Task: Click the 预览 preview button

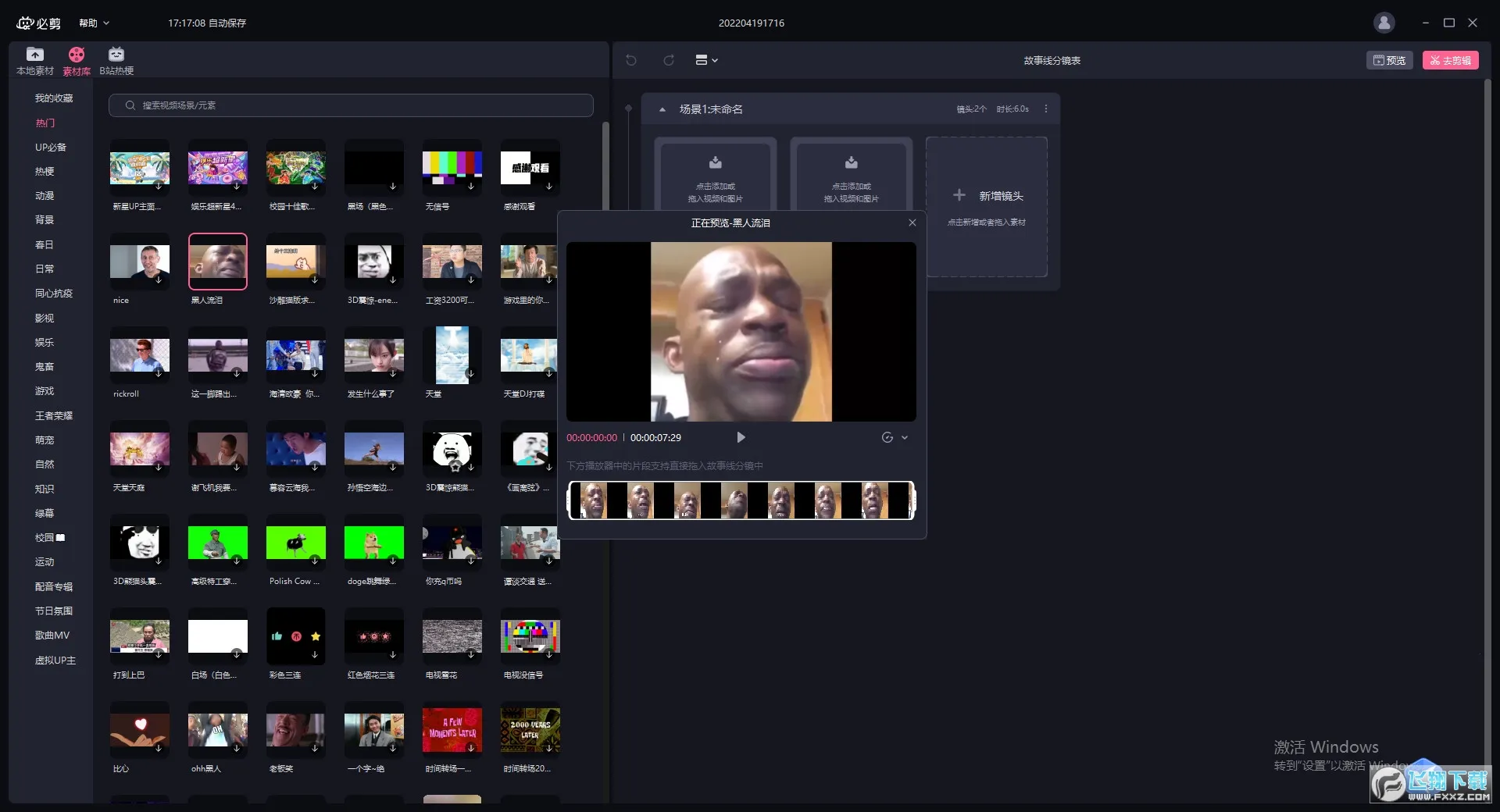Action: click(x=1389, y=60)
